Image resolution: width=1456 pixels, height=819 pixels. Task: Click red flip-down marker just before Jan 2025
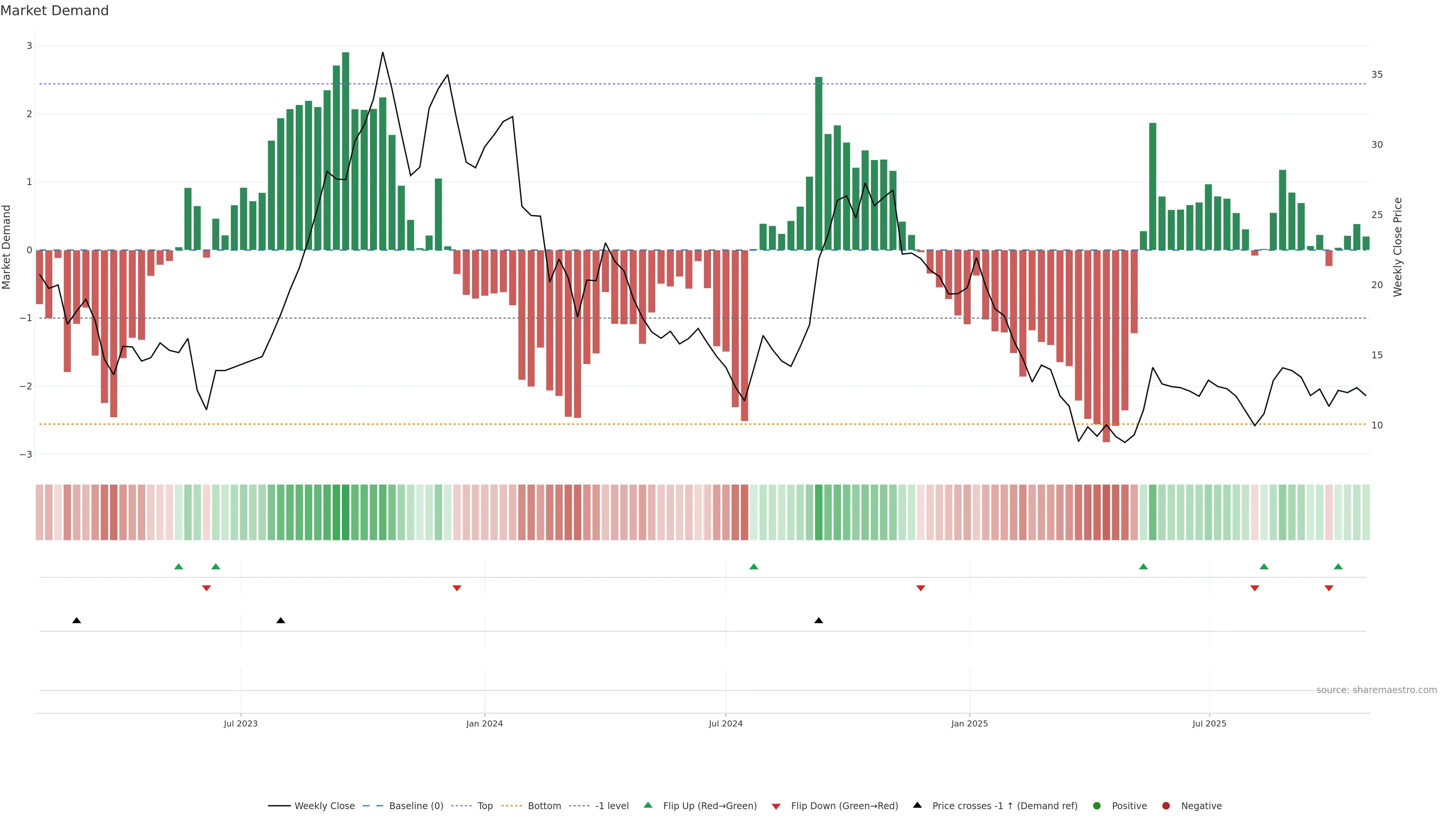coord(920,588)
